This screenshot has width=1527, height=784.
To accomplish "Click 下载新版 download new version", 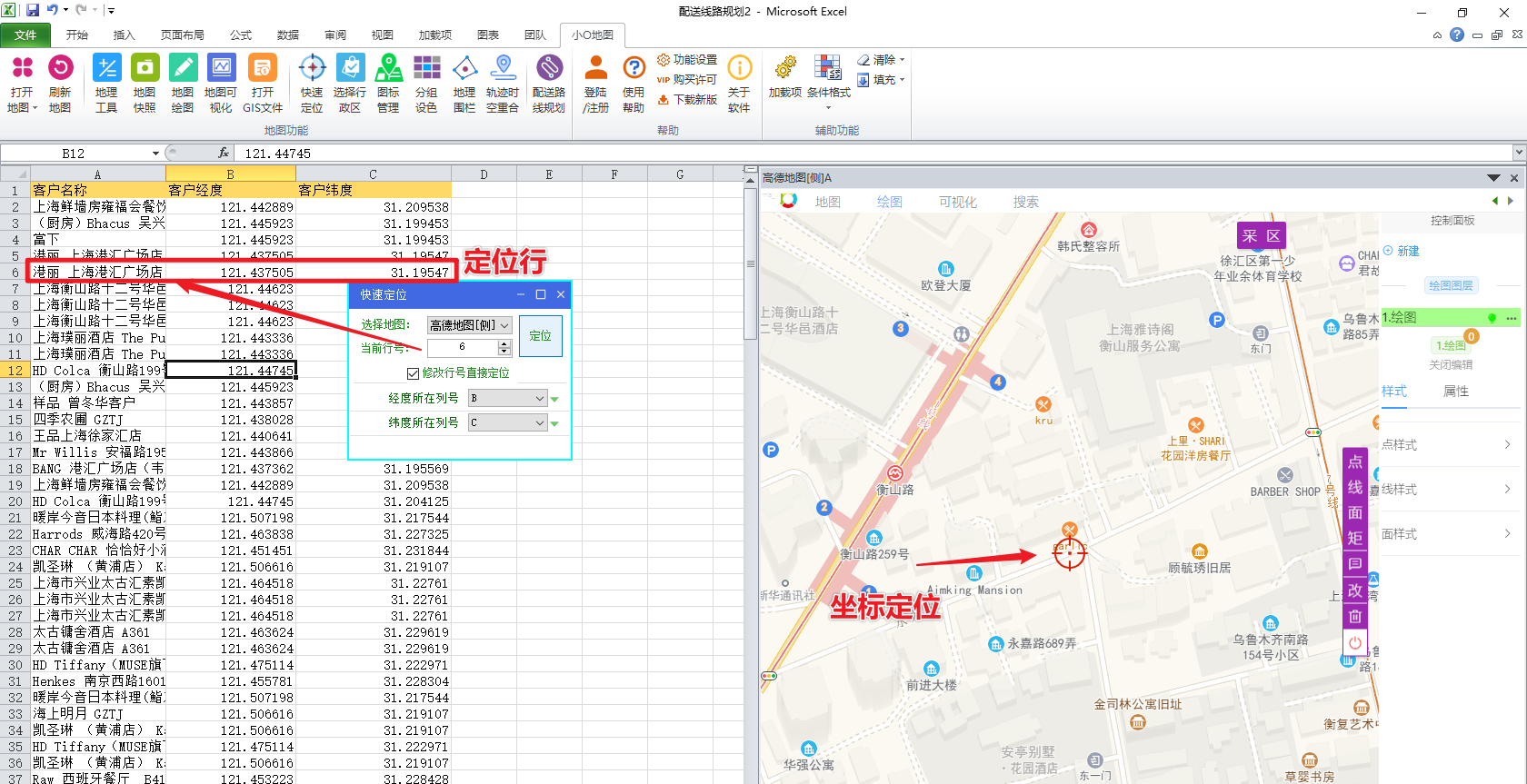I will (687, 100).
